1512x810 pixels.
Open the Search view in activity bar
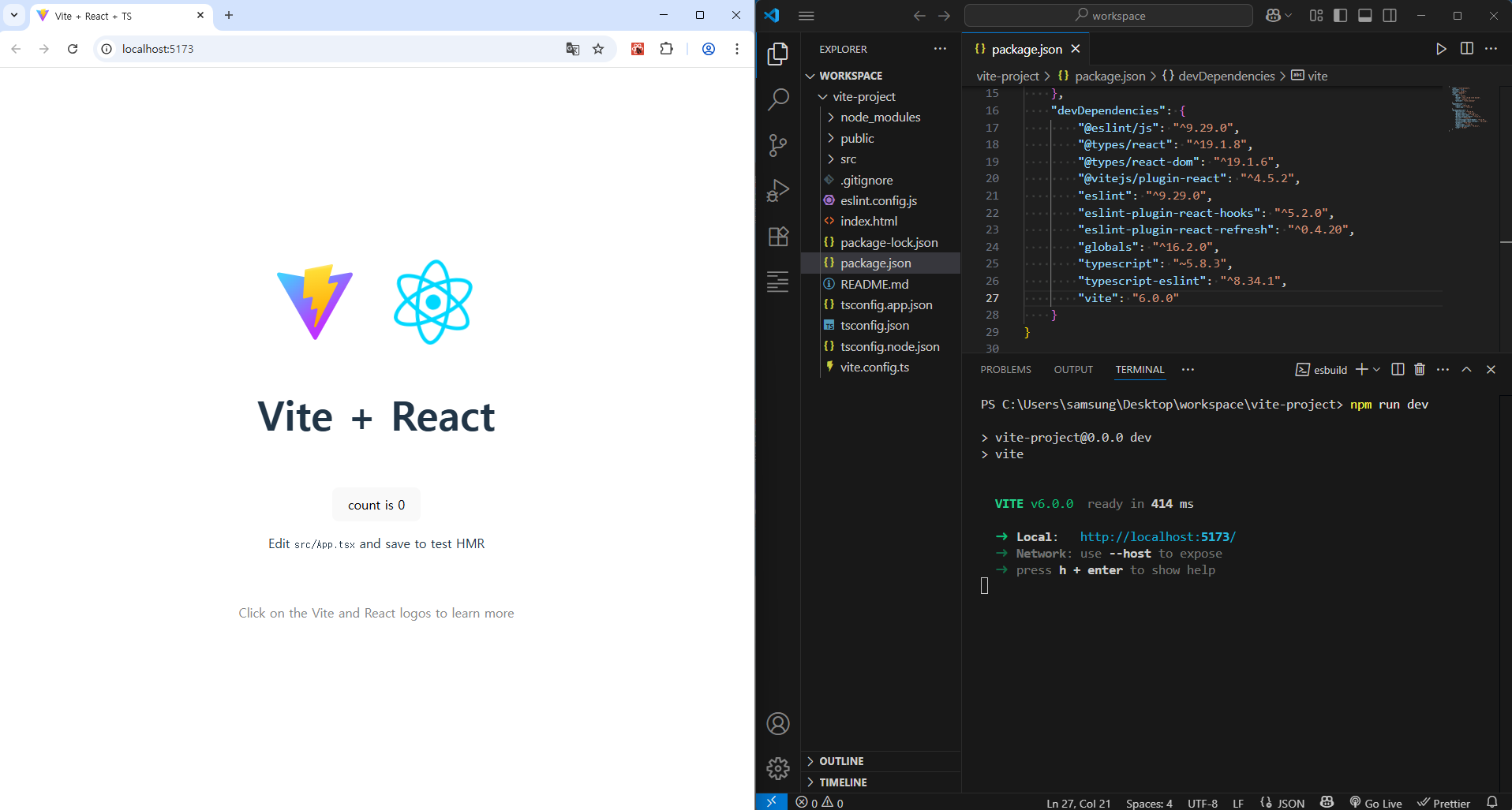coord(778,99)
